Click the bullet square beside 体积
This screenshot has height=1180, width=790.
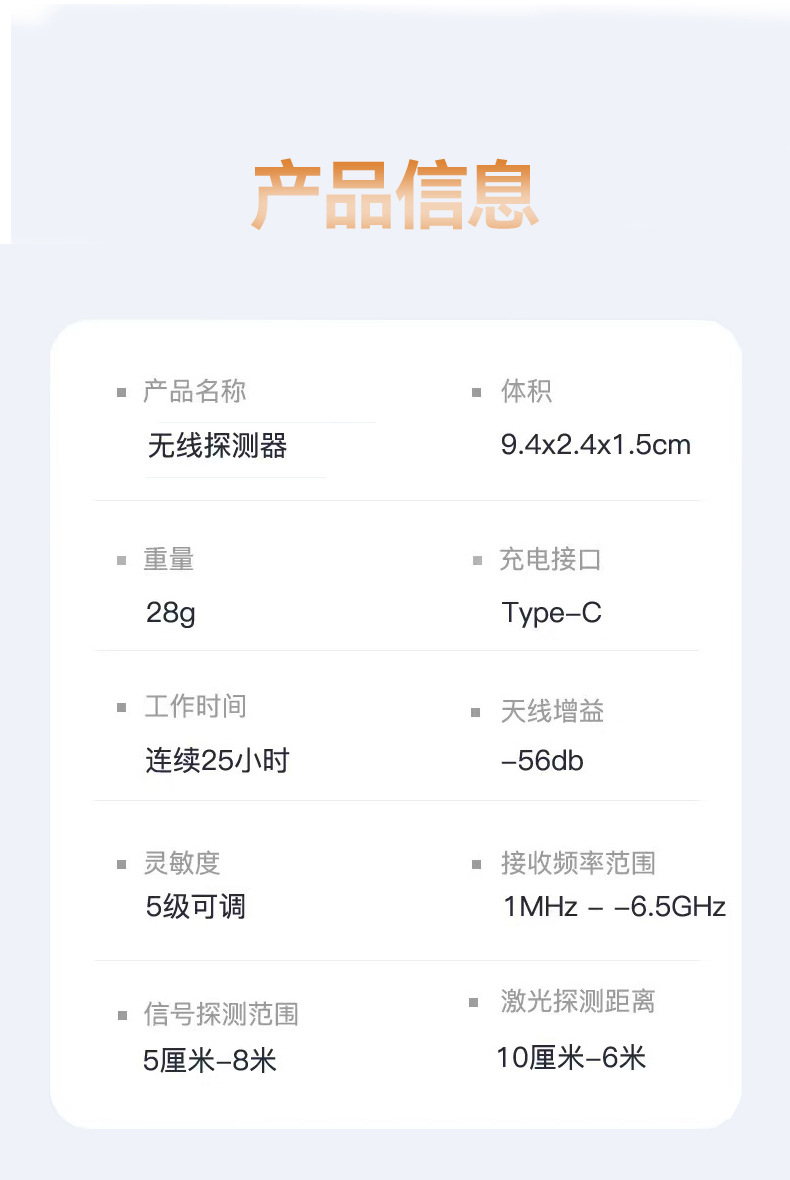477,392
